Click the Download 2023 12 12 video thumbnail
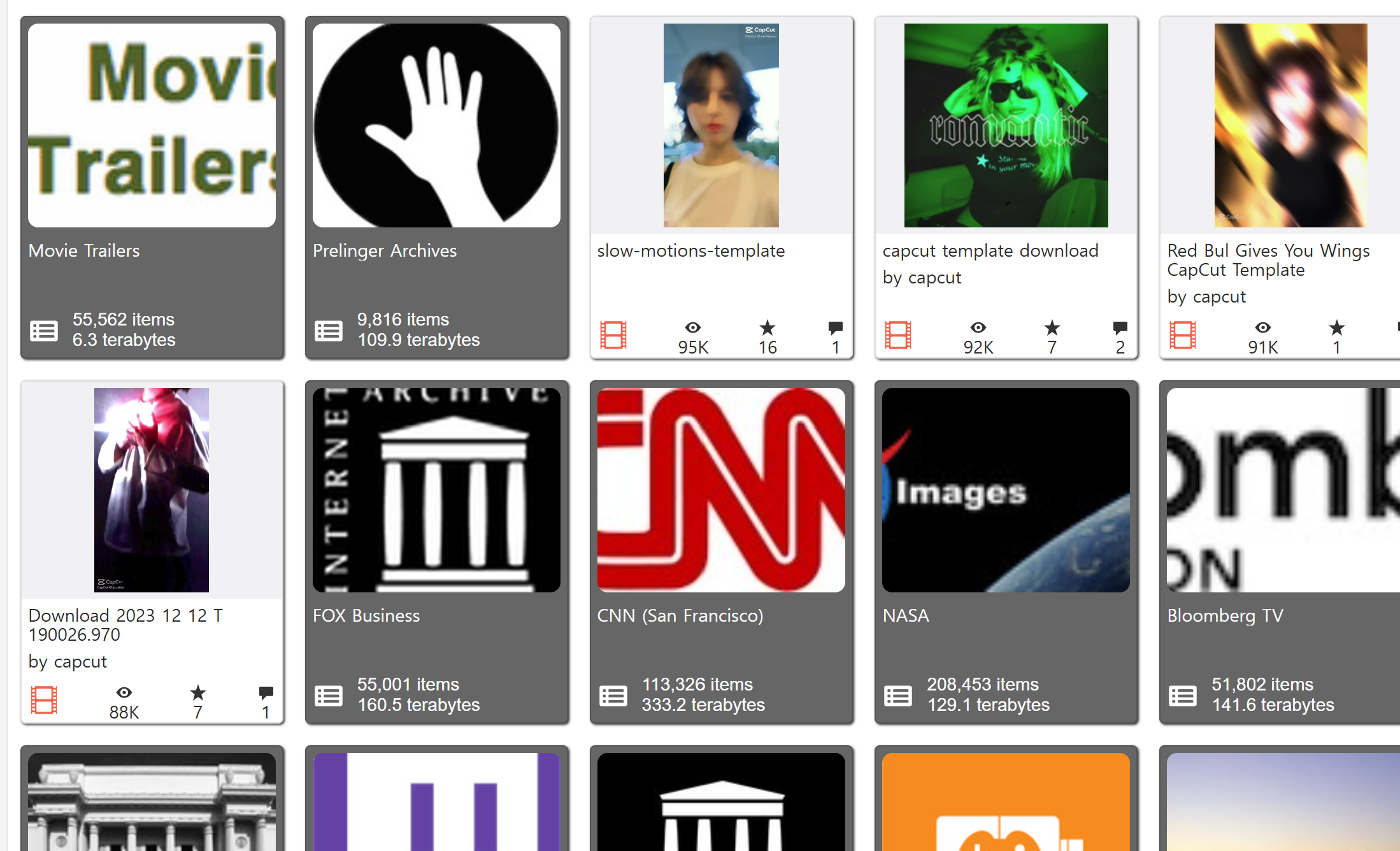Screen dimensions: 1400x851 (x=152, y=490)
